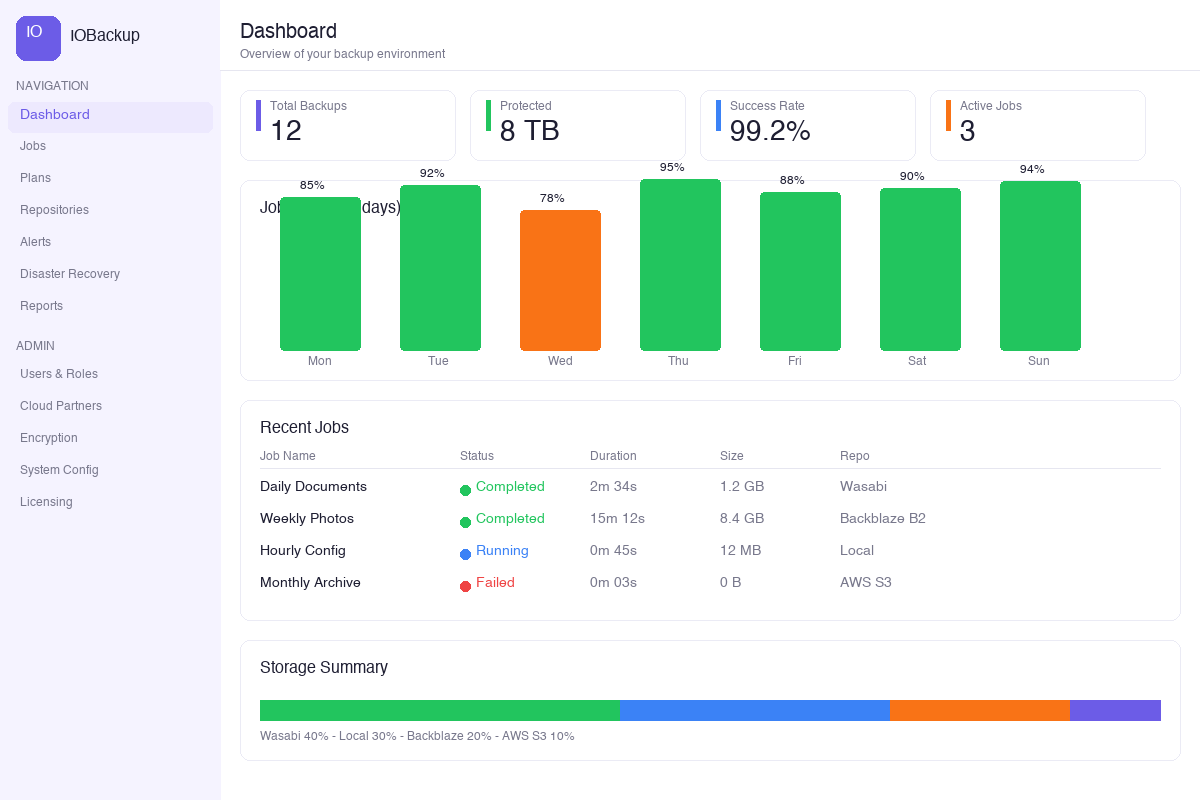Screen dimensions: 1200x800
Task: Click Monthly Archive red failed dot
Action: [x=465, y=586]
